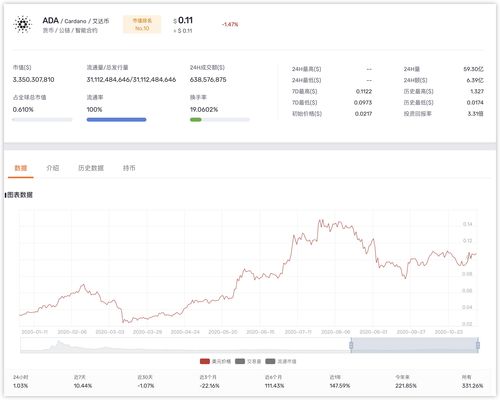The height and width of the screenshot is (400, 500).
Task: Click the initial price value 0.0217
Action: pos(363,114)
